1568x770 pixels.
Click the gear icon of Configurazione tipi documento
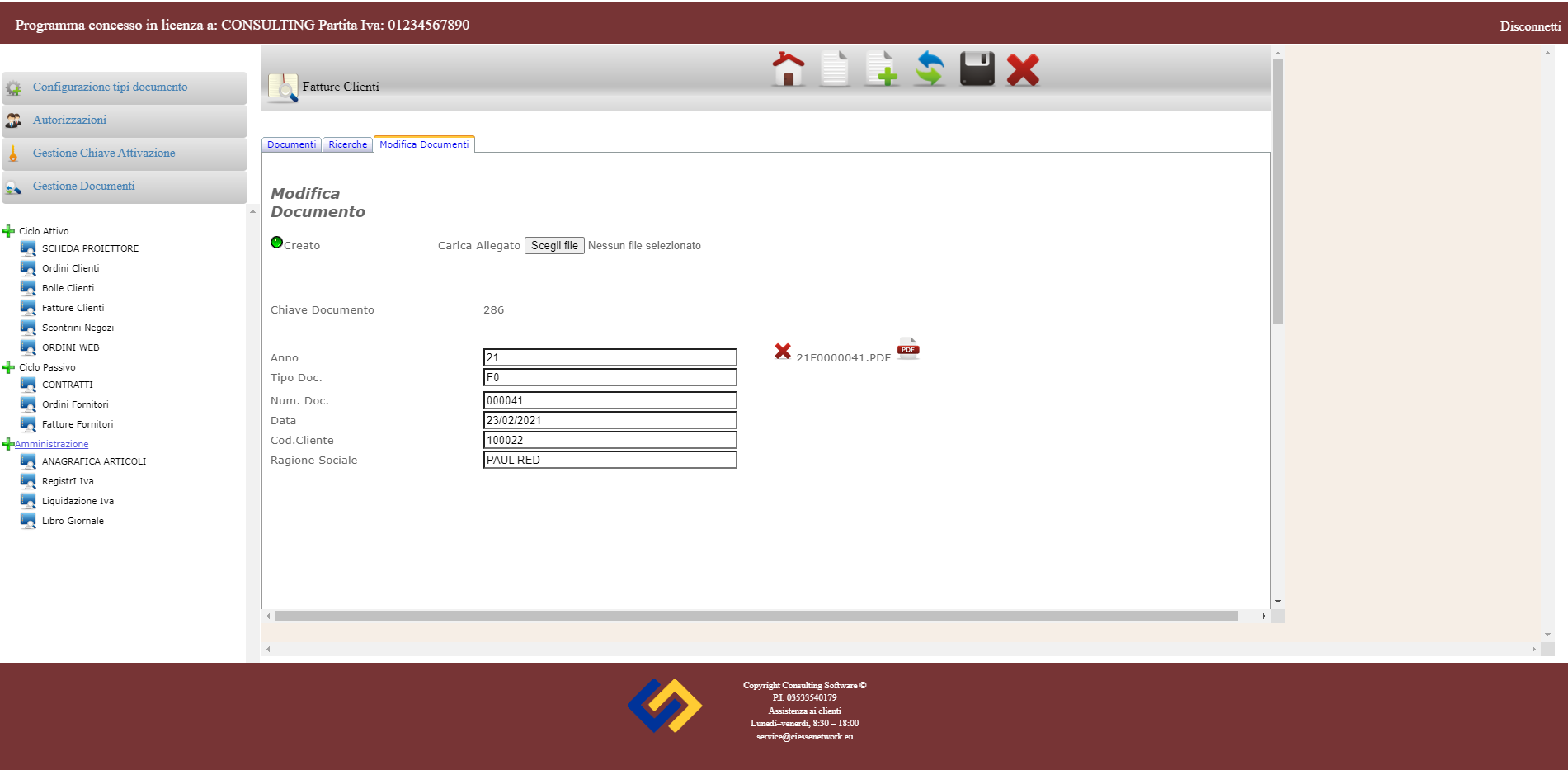pyautogui.click(x=13, y=87)
